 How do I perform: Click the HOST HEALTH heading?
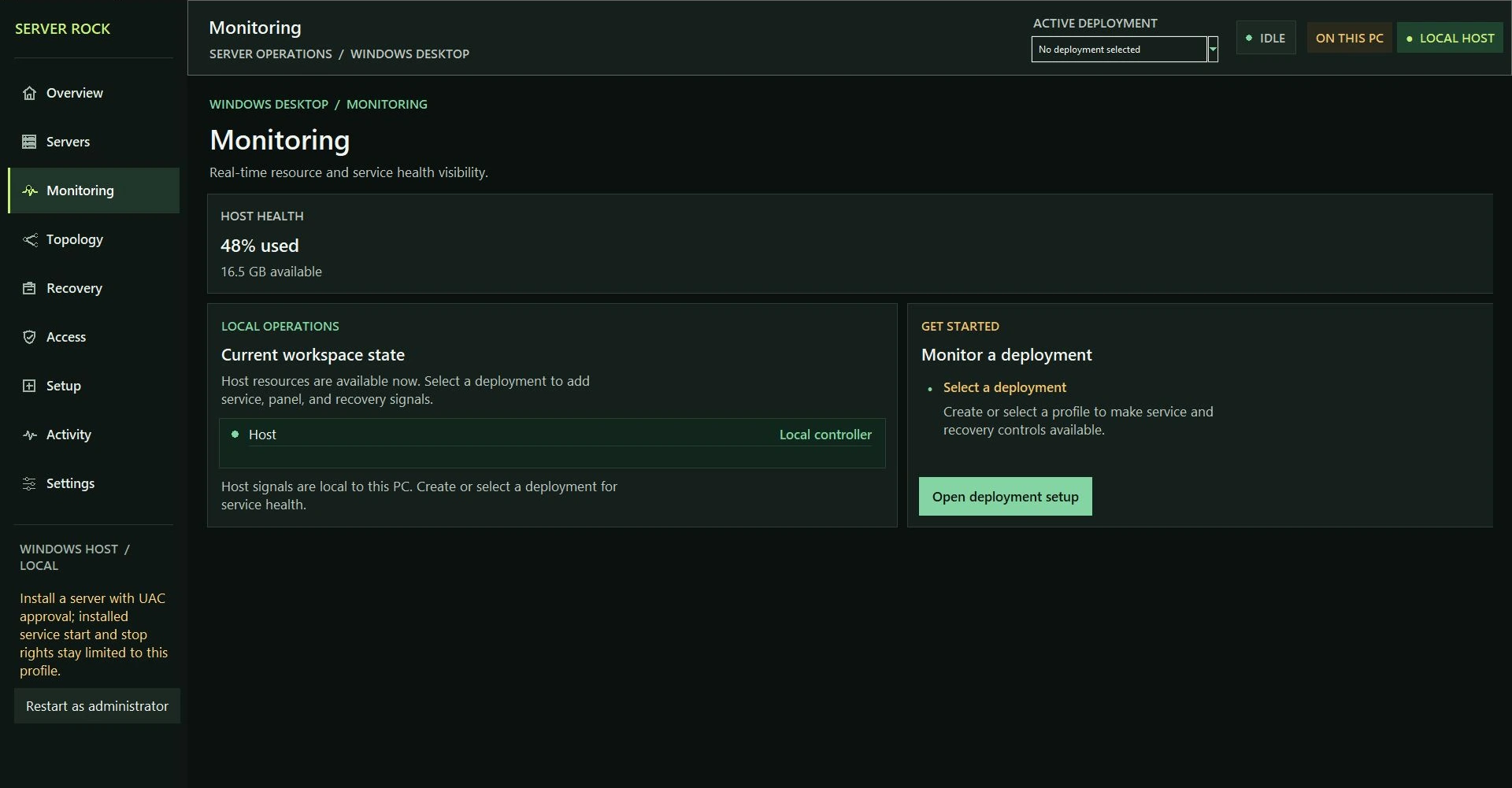click(x=262, y=216)
